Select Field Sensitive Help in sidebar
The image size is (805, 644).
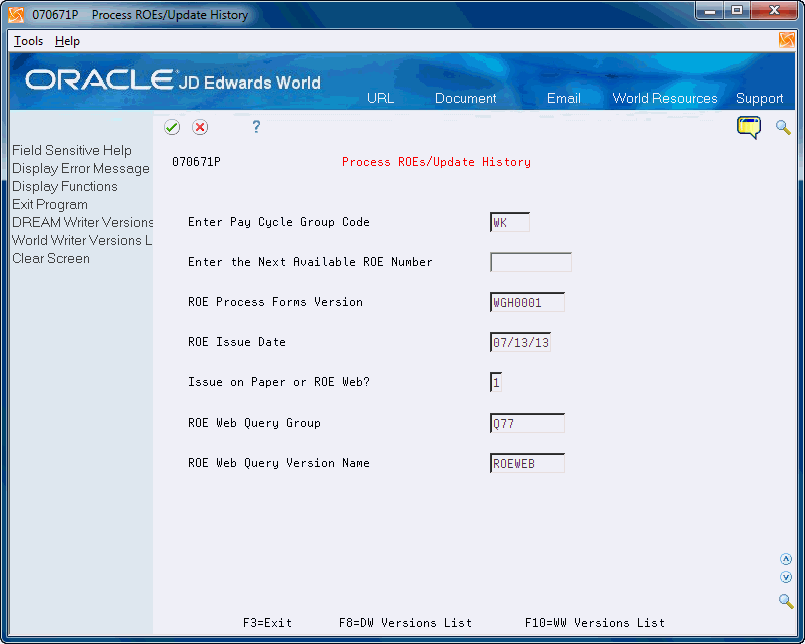pos(72,150)
